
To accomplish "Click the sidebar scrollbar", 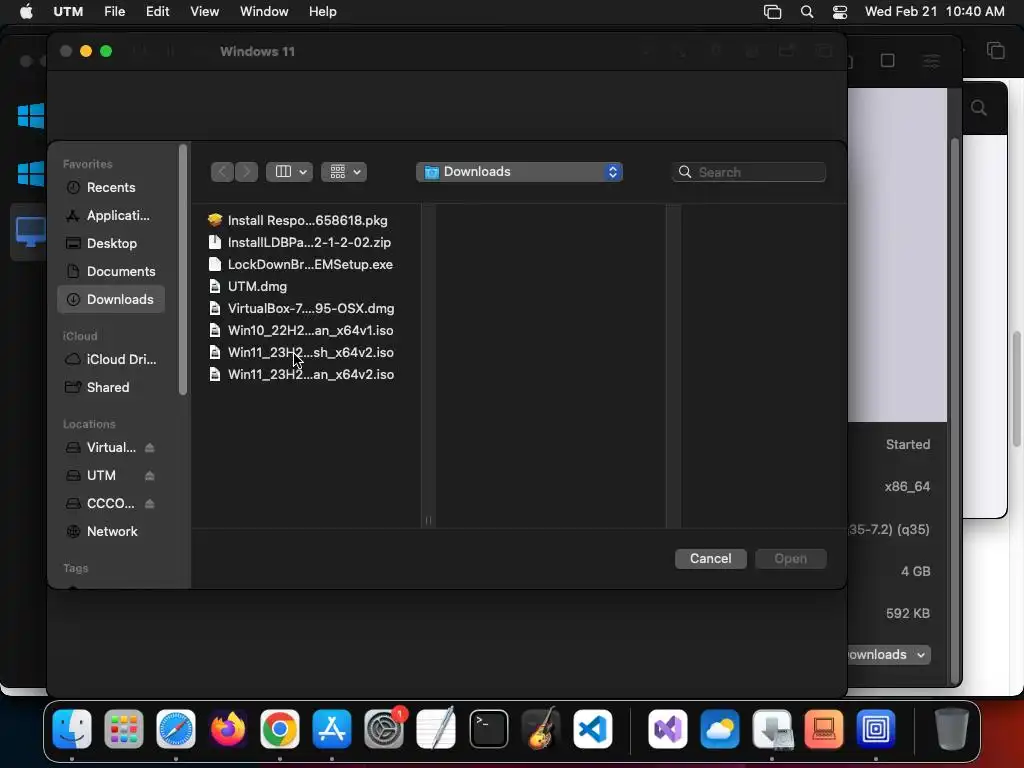I will (x=183, y=270).
